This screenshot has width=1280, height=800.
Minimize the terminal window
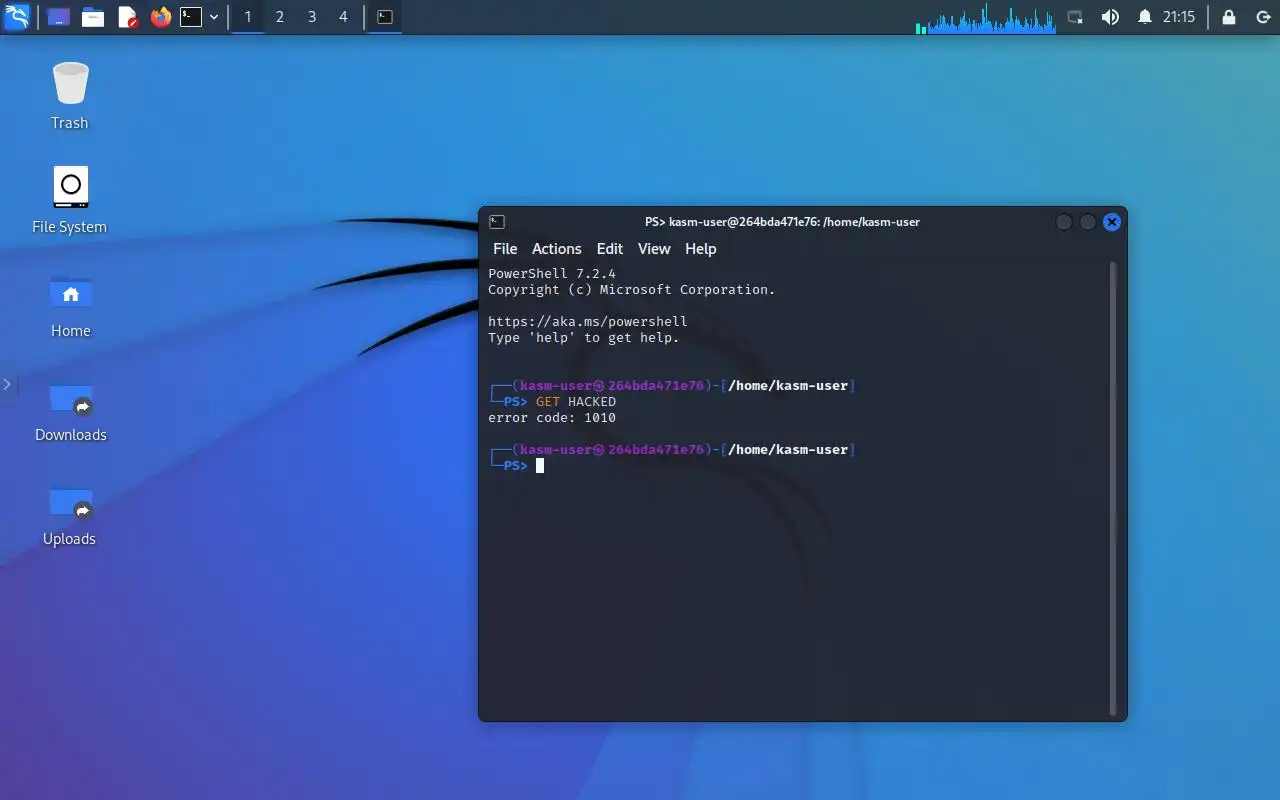(1064, 222)
